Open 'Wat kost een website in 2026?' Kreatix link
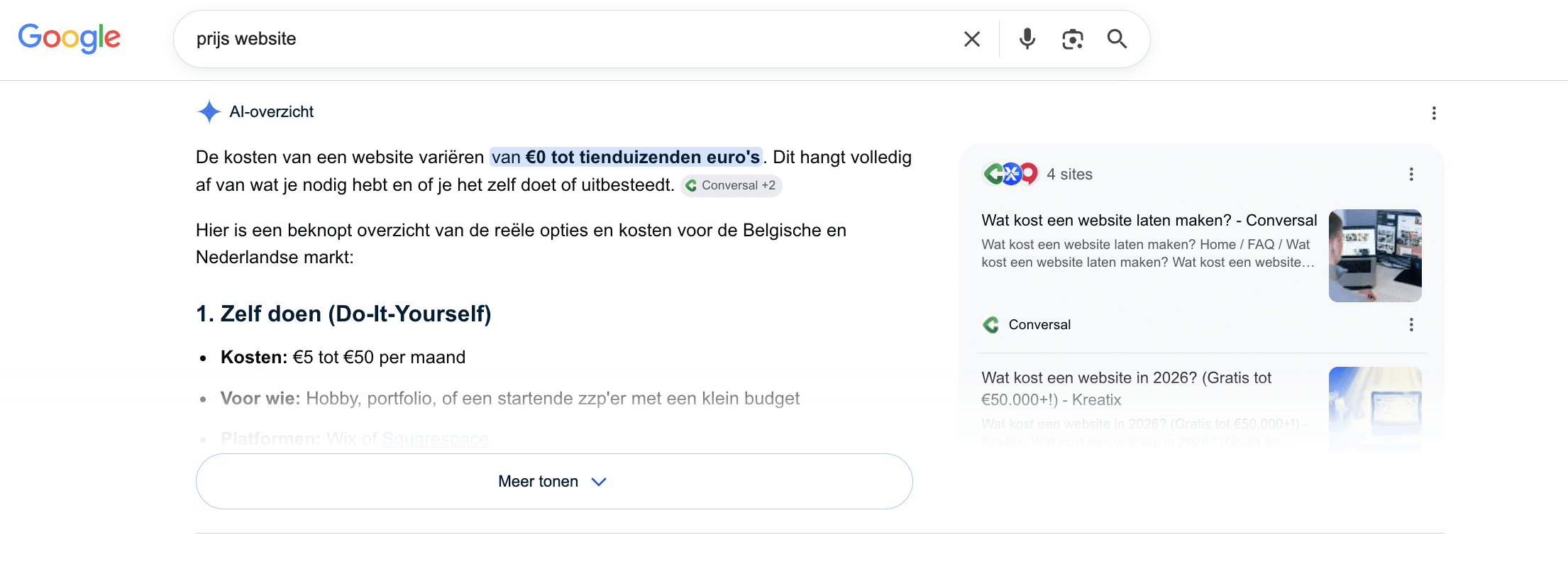 coord(1126,389)
